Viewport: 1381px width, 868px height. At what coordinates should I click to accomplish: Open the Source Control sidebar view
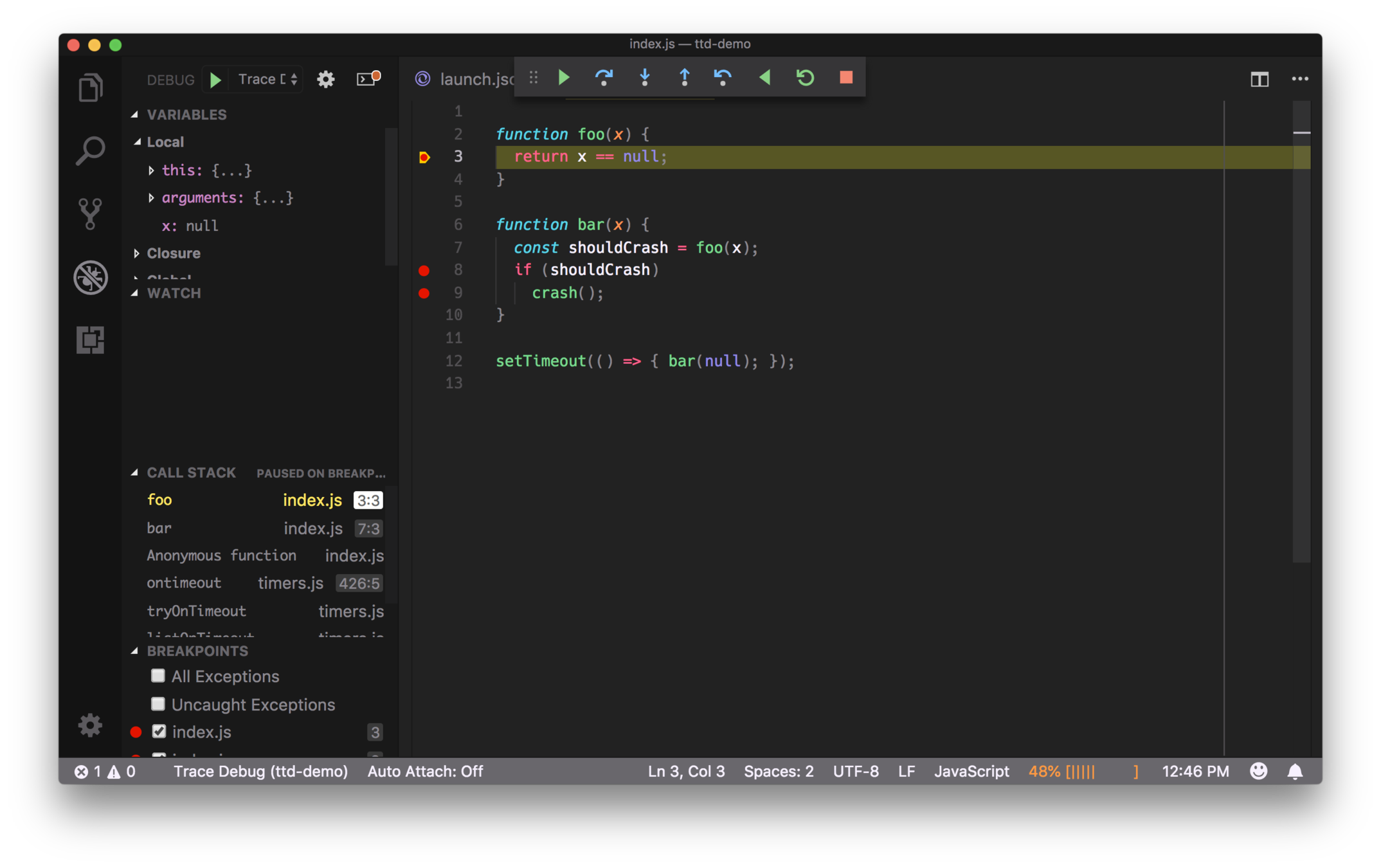90,213
